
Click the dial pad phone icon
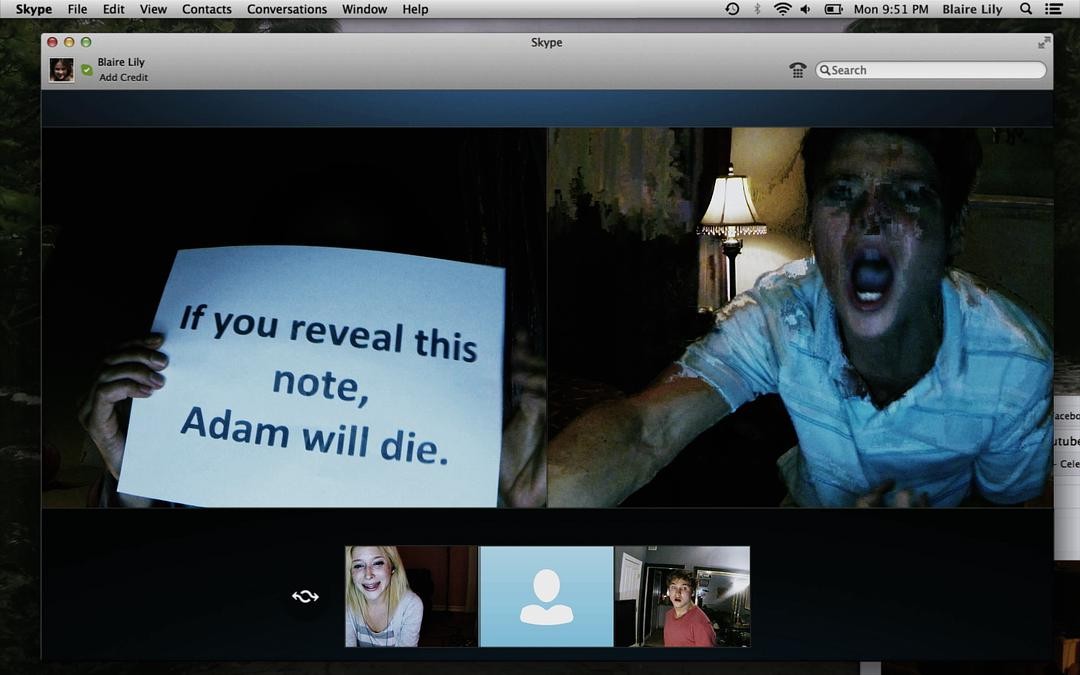point(798,70)
